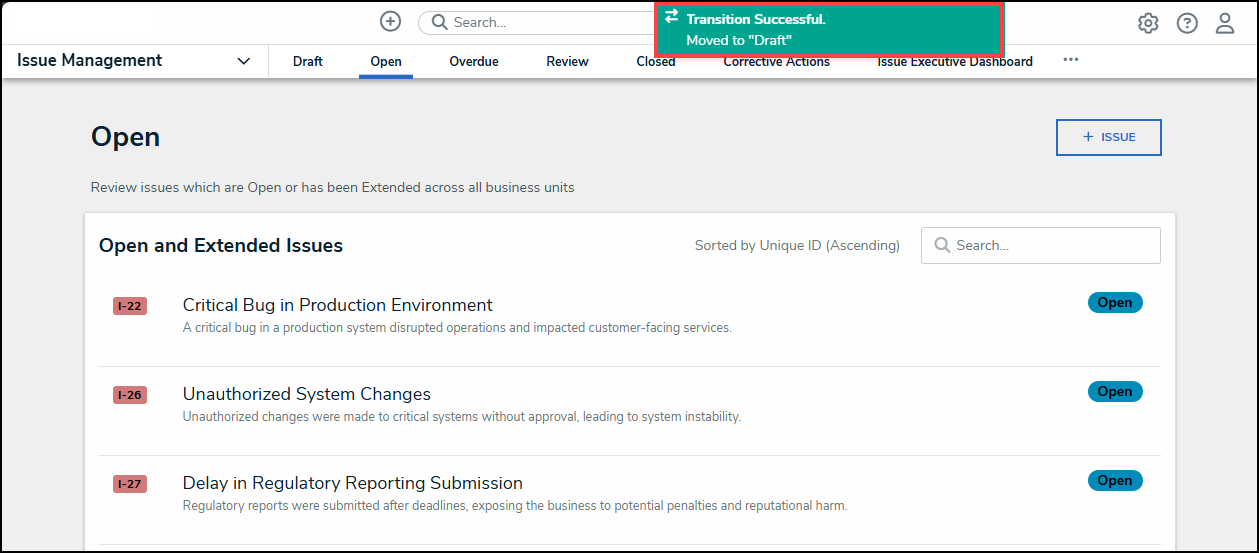Click the transition arrows icon in notification
The image size is (1259, 553).
pos(671,17)
